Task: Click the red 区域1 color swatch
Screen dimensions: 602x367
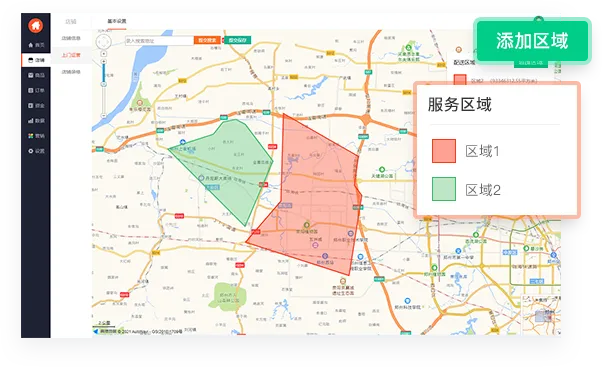Action: coord(444,151)
